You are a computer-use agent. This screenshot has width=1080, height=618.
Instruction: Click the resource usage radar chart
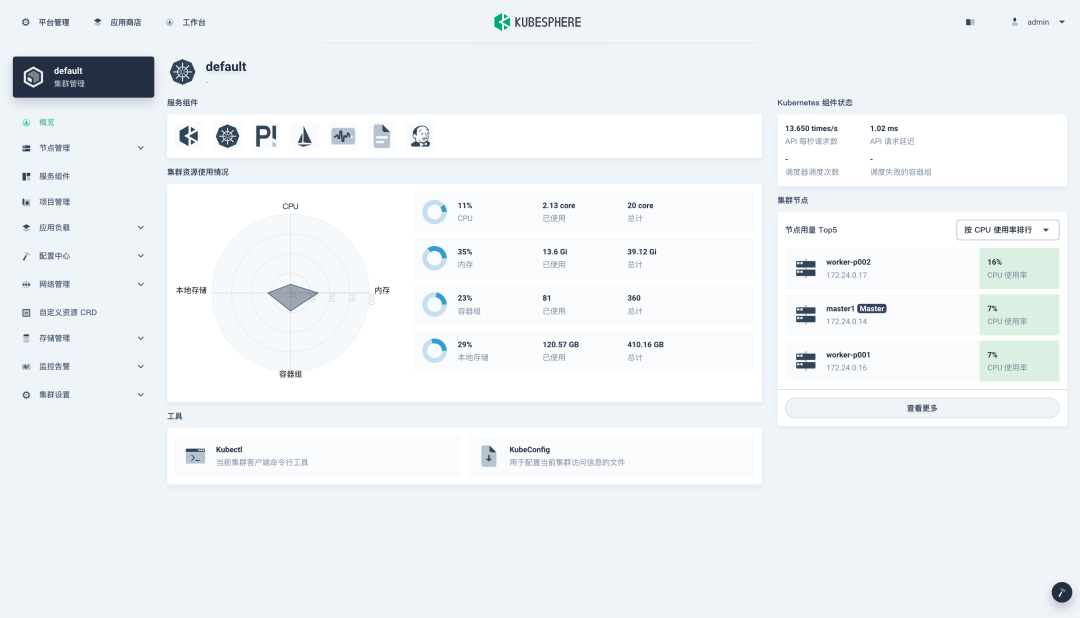pyautogui.click(x=291, y=293)
